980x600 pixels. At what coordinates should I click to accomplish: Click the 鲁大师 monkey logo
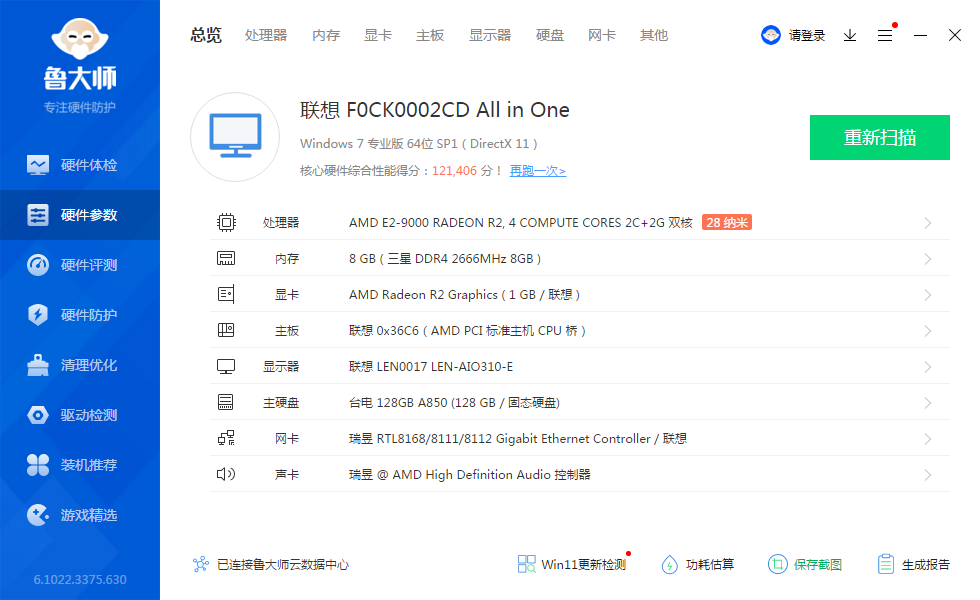coord(80,39)
